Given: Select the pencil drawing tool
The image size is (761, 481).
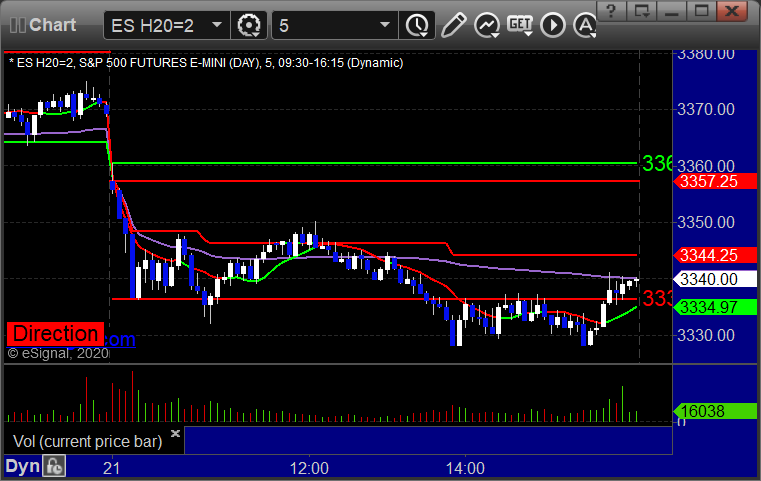Looking at the screenshot, I should tap(454, 25).
